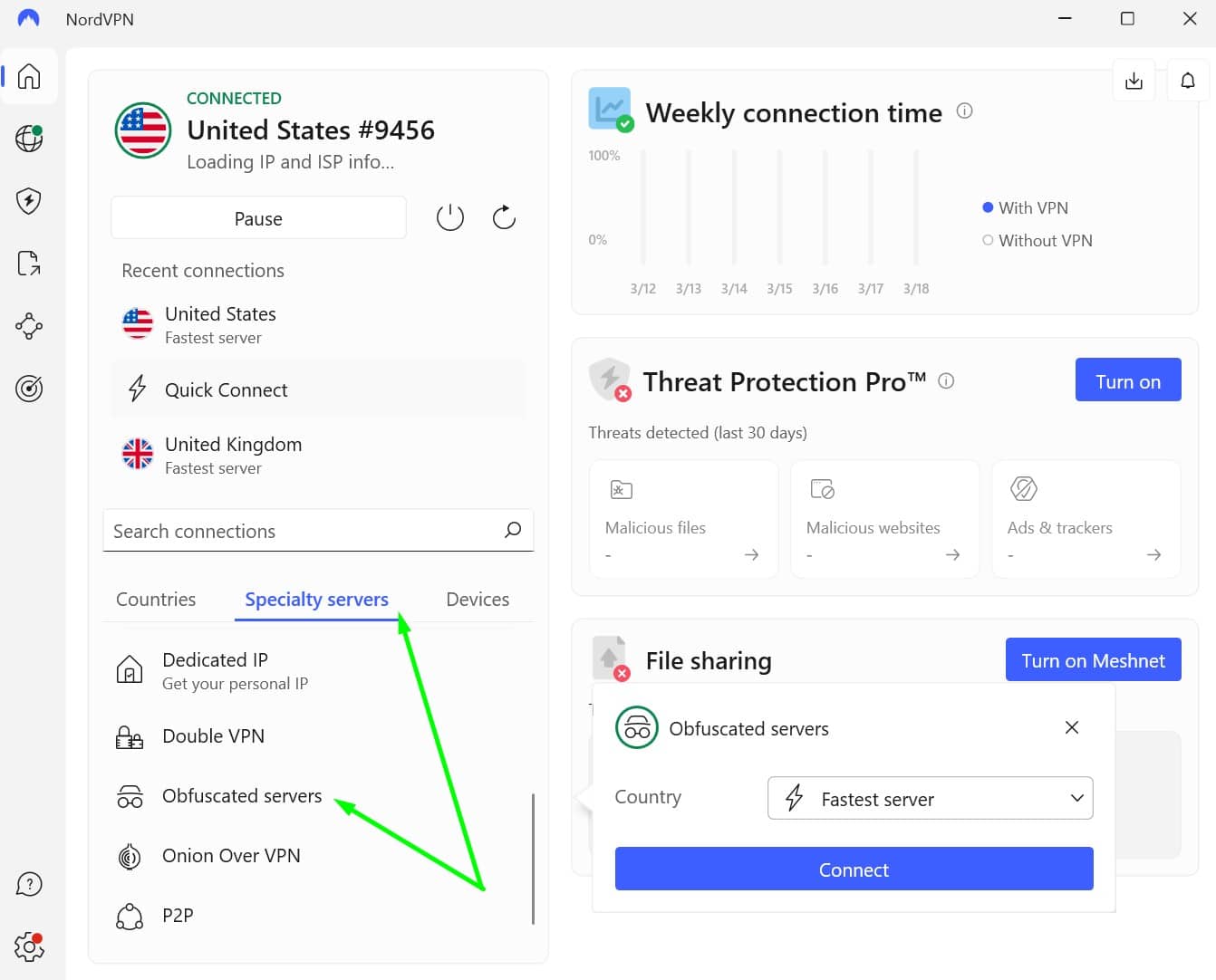1216x980 pixels.
Task: Open the Country Fastest server dropdown
Action: pyautogui.click(x=931, y=798)
